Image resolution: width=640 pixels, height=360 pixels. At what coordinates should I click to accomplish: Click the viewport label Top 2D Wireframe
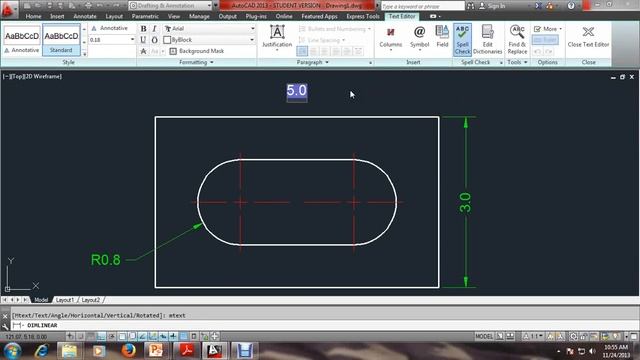tap(32, 76)
